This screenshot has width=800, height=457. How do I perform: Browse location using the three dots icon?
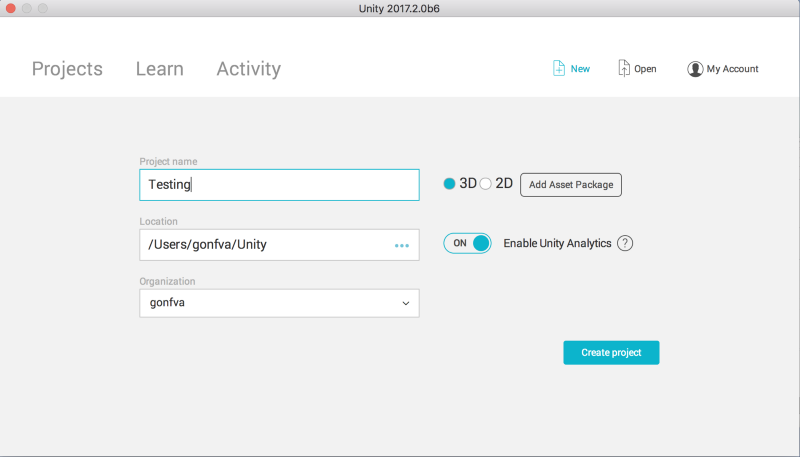coord(402,246)
